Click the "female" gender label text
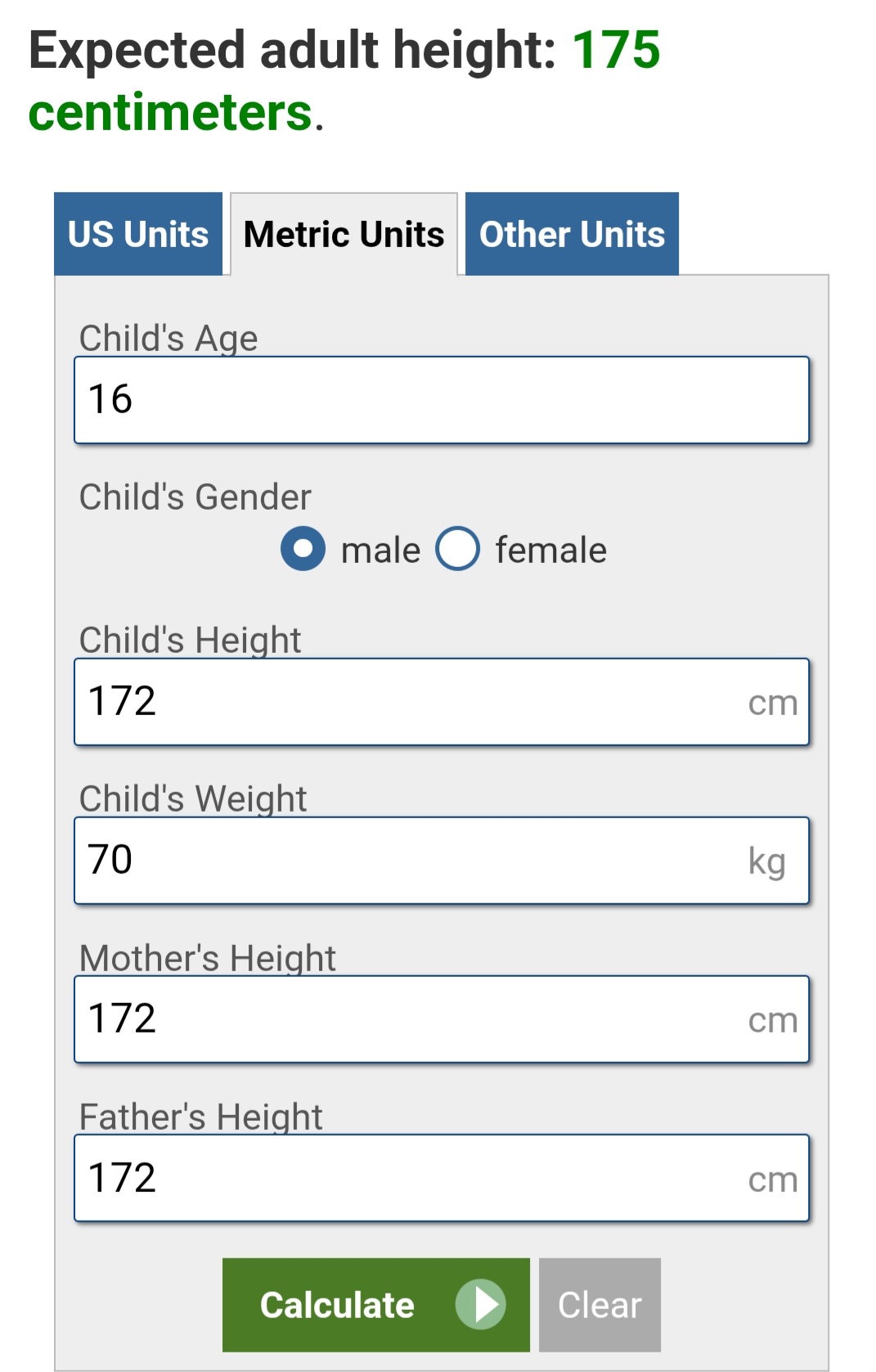Screen dimensions: 876x1372 [x=550, y=550]
